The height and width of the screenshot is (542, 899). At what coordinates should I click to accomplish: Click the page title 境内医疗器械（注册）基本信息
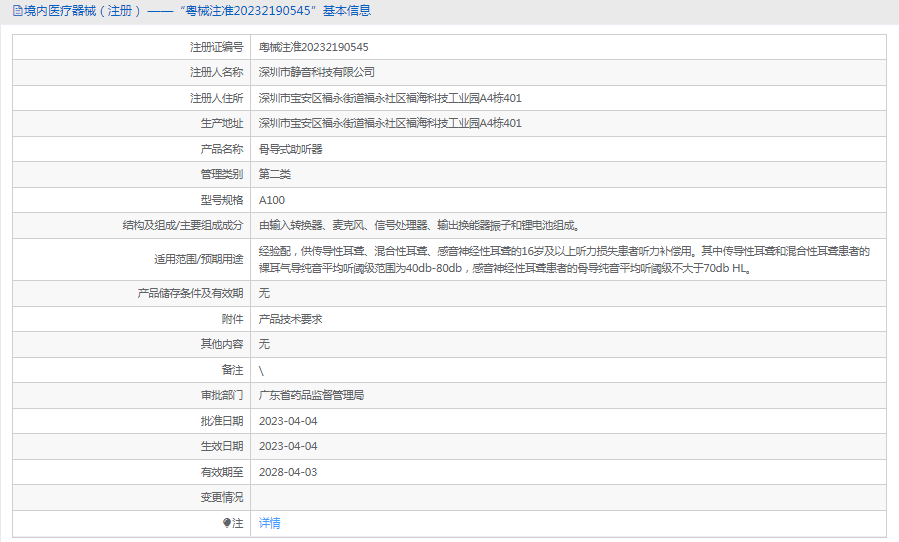197,11
